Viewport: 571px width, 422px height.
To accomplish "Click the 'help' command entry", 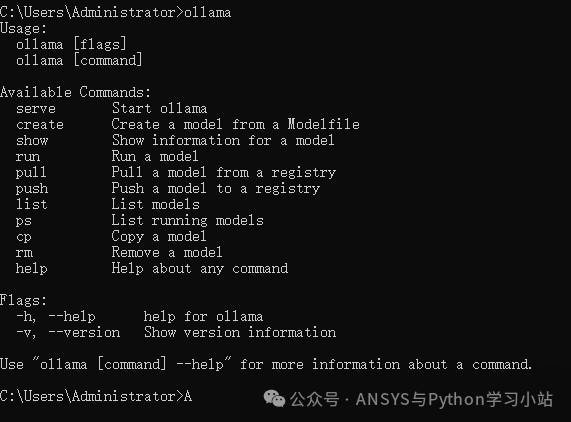I will click(32, 268).
